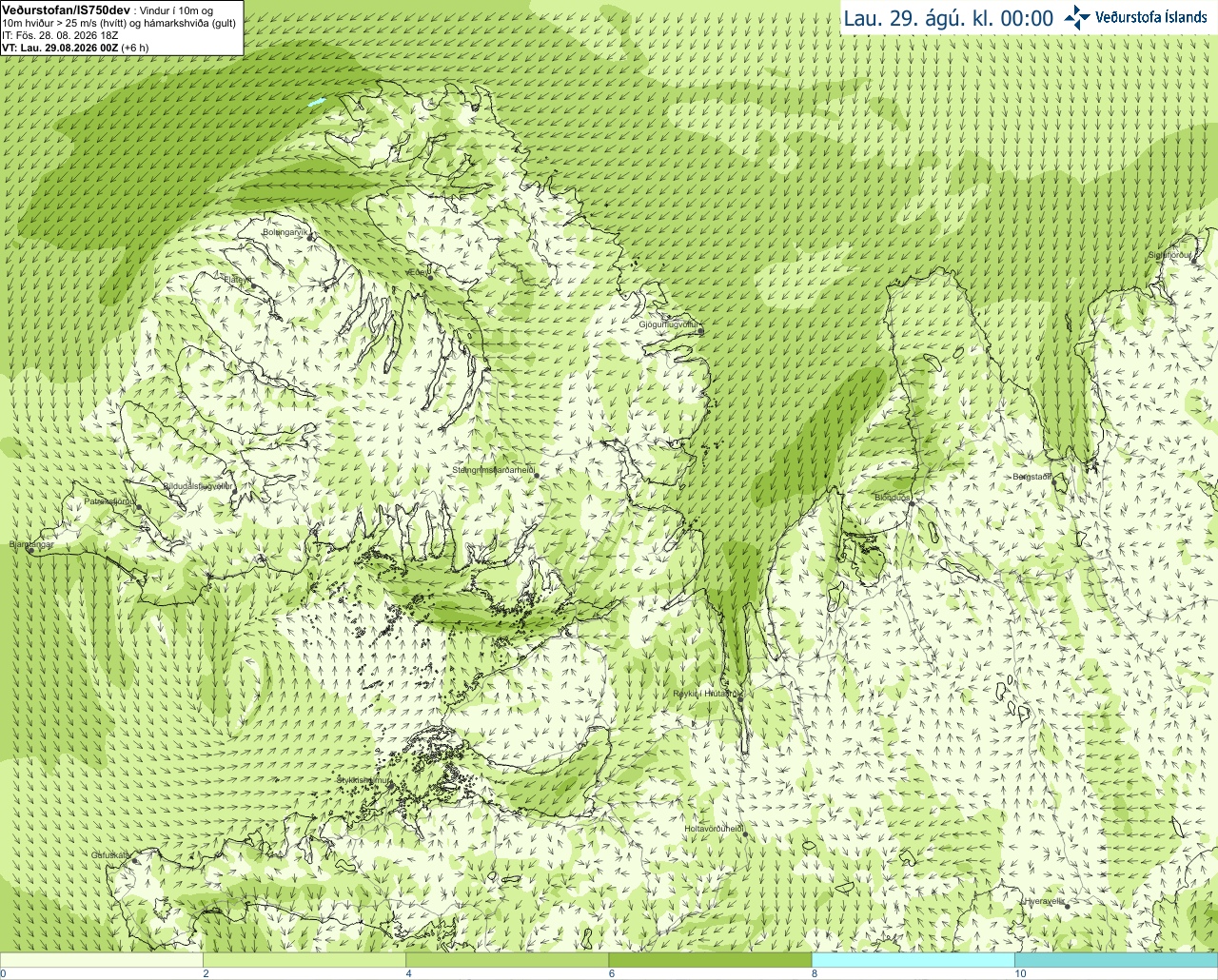Select the 8–10 m/s light cyan swatch
Screen dimensions: 1218x980
pyautogui.click(x=913, y=960)
